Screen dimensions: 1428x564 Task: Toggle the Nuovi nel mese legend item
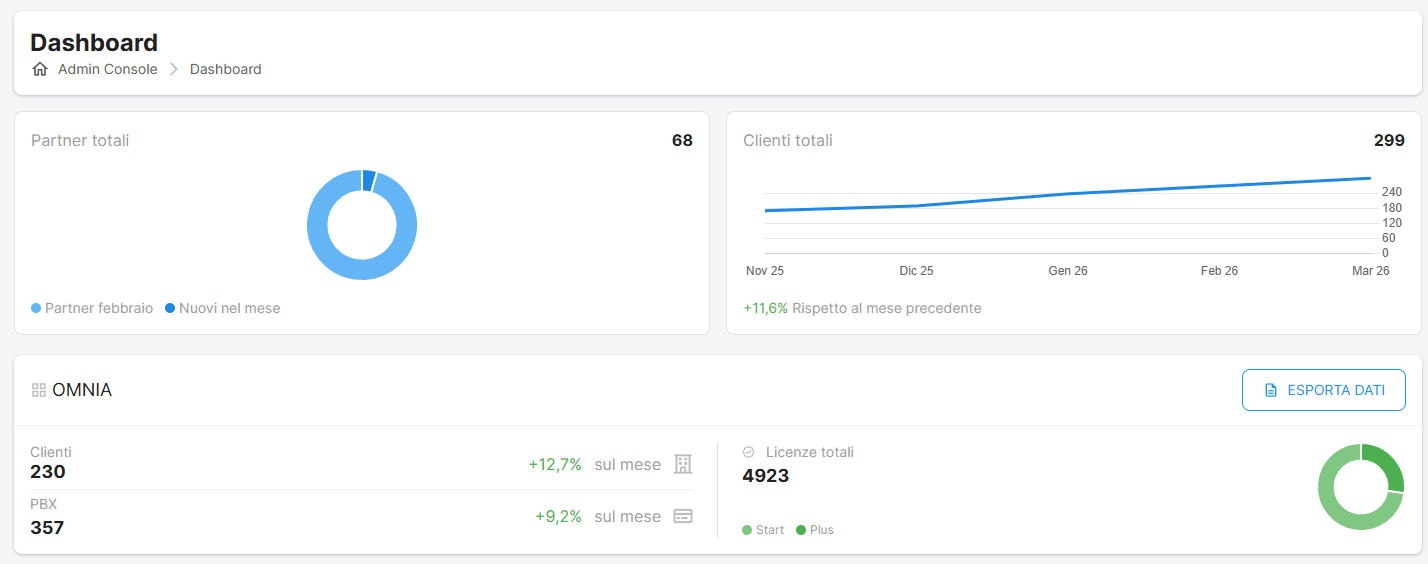222,308
